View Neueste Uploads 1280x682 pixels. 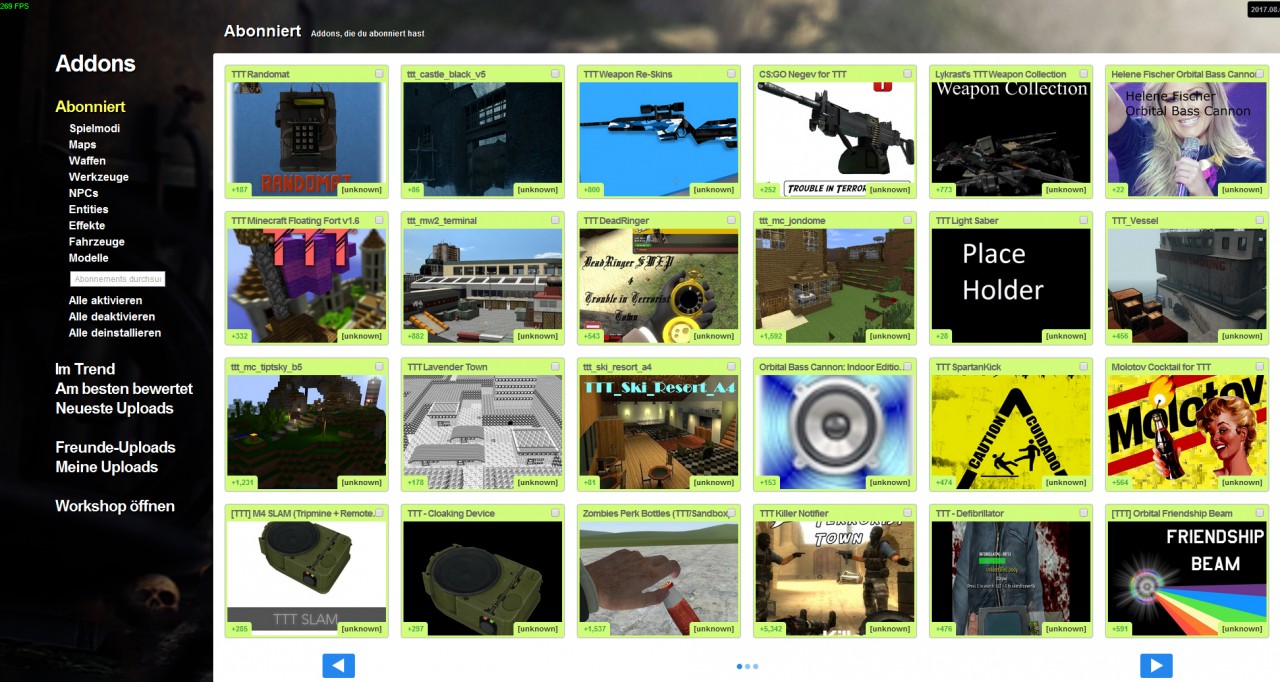pyautogui.click(x=114, y=408)
